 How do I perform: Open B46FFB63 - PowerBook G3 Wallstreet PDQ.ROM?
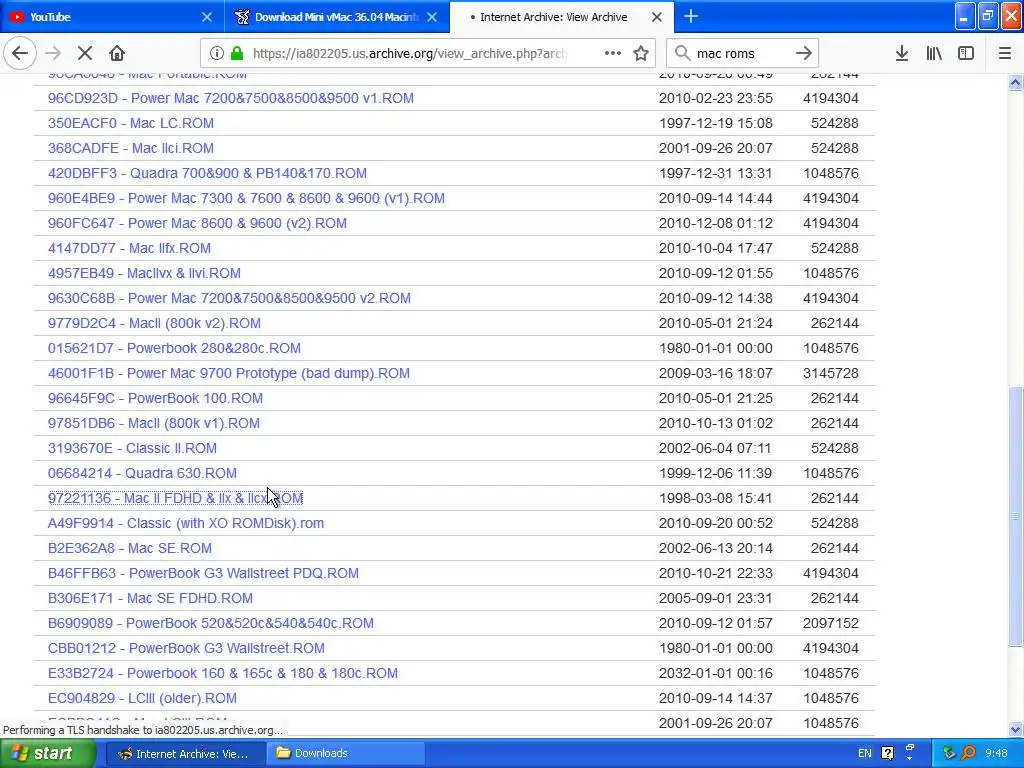coord(203,573)
